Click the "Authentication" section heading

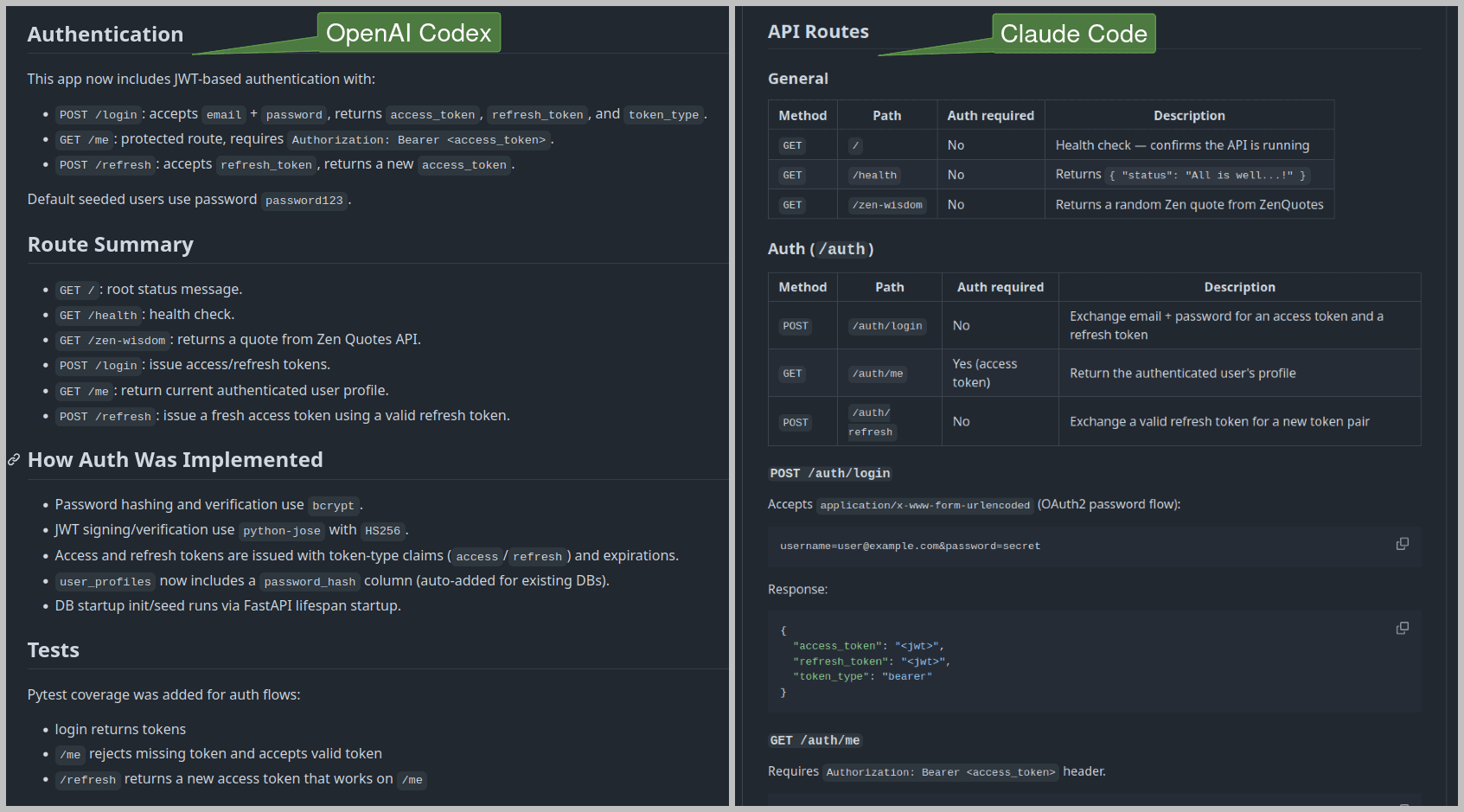pos(105,34)
